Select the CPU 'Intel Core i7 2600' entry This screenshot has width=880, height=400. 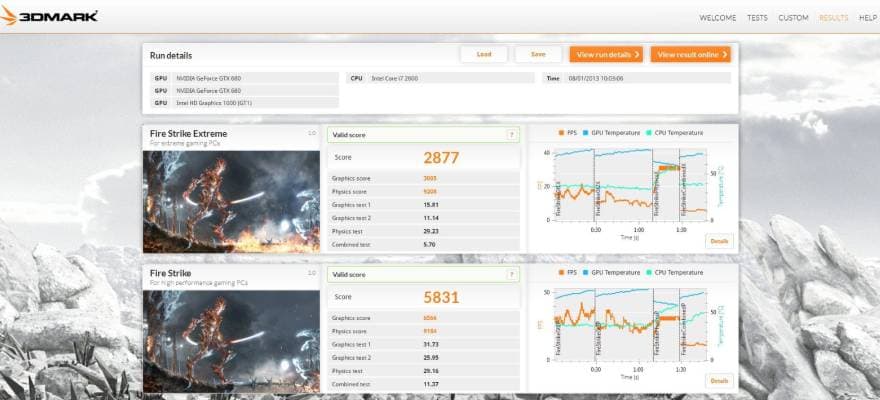[441, 79]
